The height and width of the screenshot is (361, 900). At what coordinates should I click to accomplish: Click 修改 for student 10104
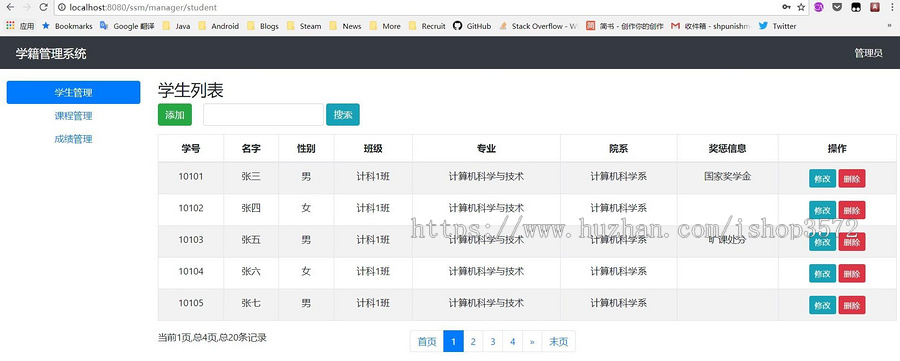pos(823,274)
